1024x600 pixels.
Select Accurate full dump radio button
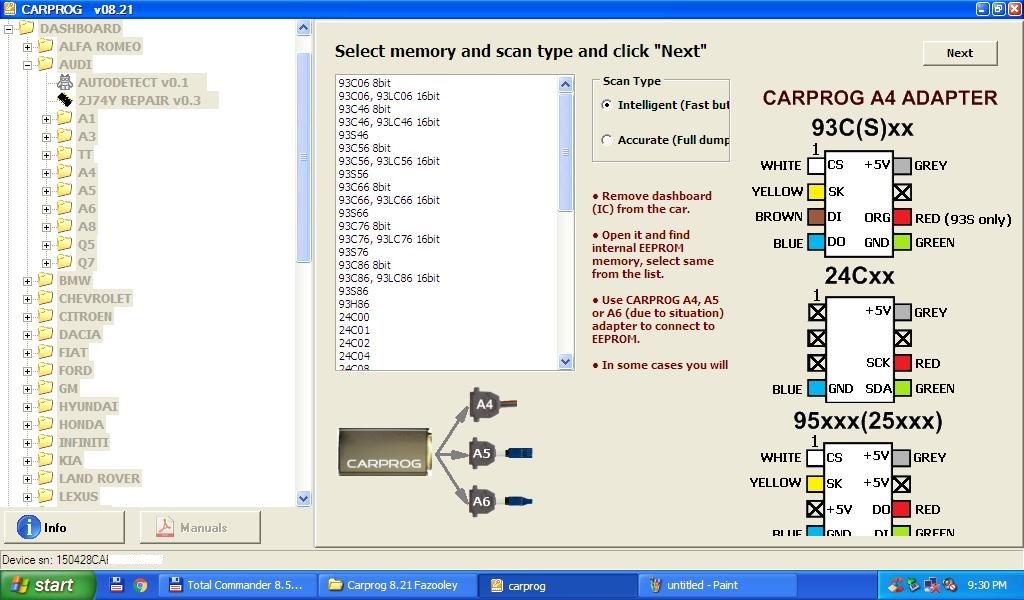pos(607,140)
